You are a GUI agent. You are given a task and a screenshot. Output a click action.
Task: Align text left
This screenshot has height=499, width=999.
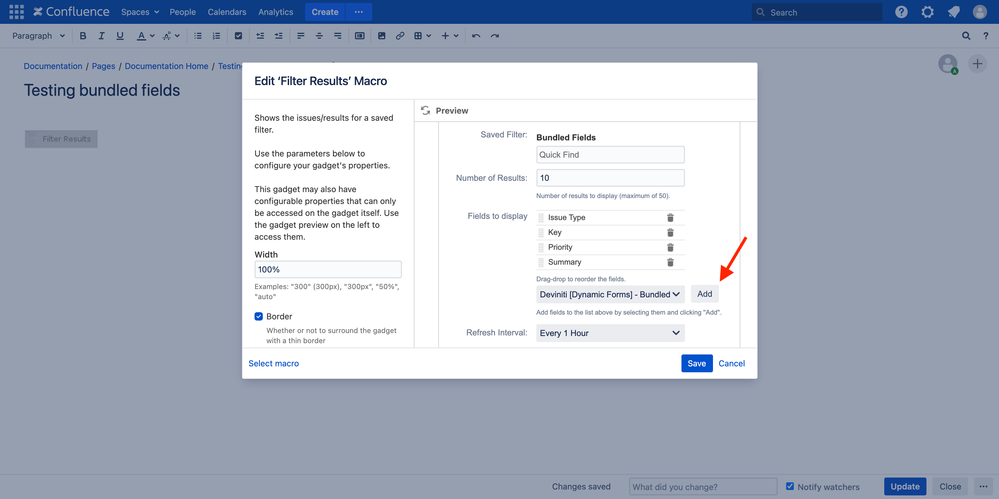301,36
